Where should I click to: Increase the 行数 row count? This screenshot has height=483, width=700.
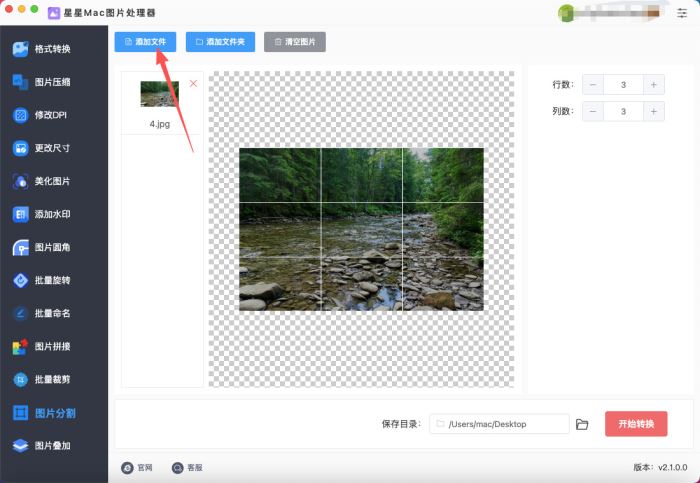pos(654,85)
